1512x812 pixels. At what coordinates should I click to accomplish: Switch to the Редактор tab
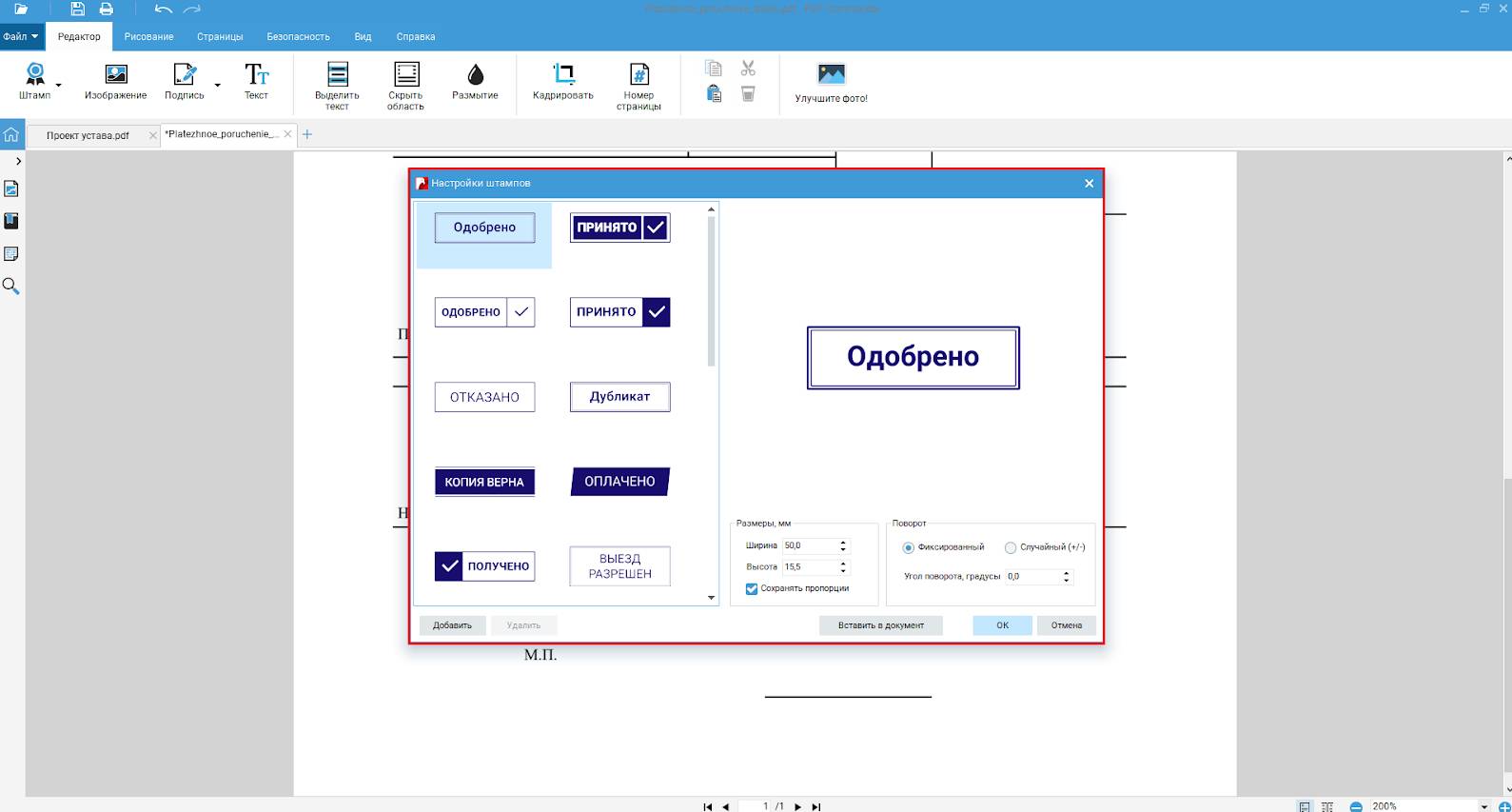click(79, 36)
